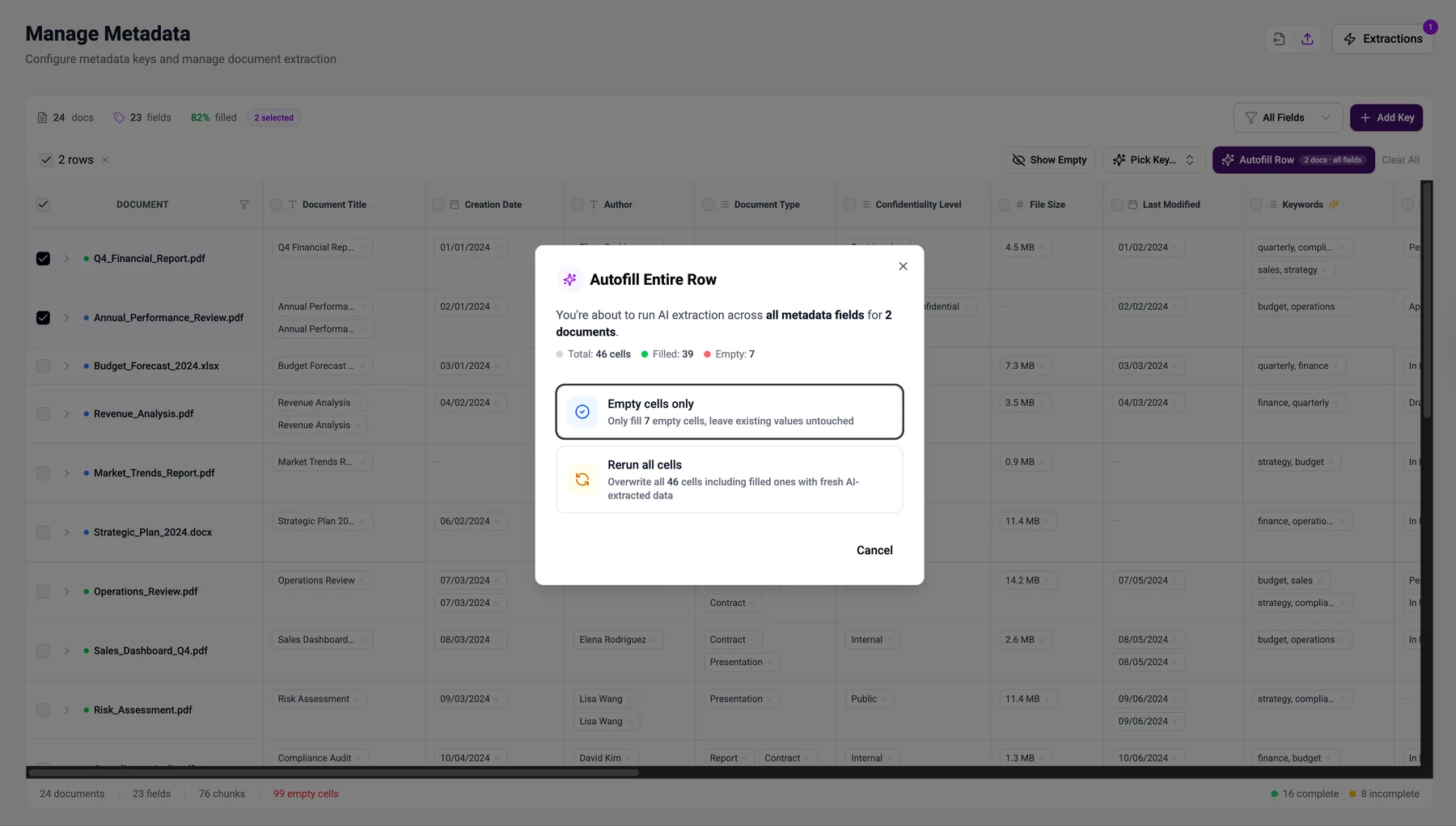This screenshot has height=826, width=1456.
Task: Check the Revenue_Analysis.pdf row
Action: point(43,414)
